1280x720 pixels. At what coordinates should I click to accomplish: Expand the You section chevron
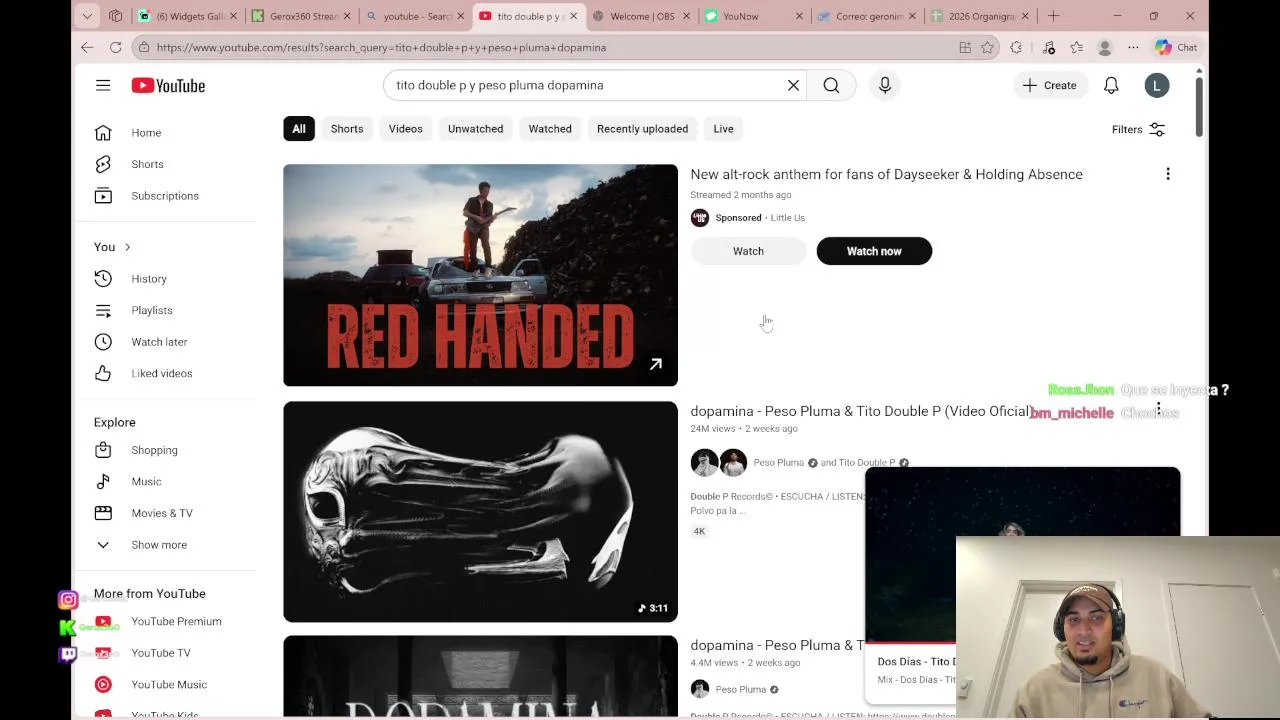click(x=127, y=247)
